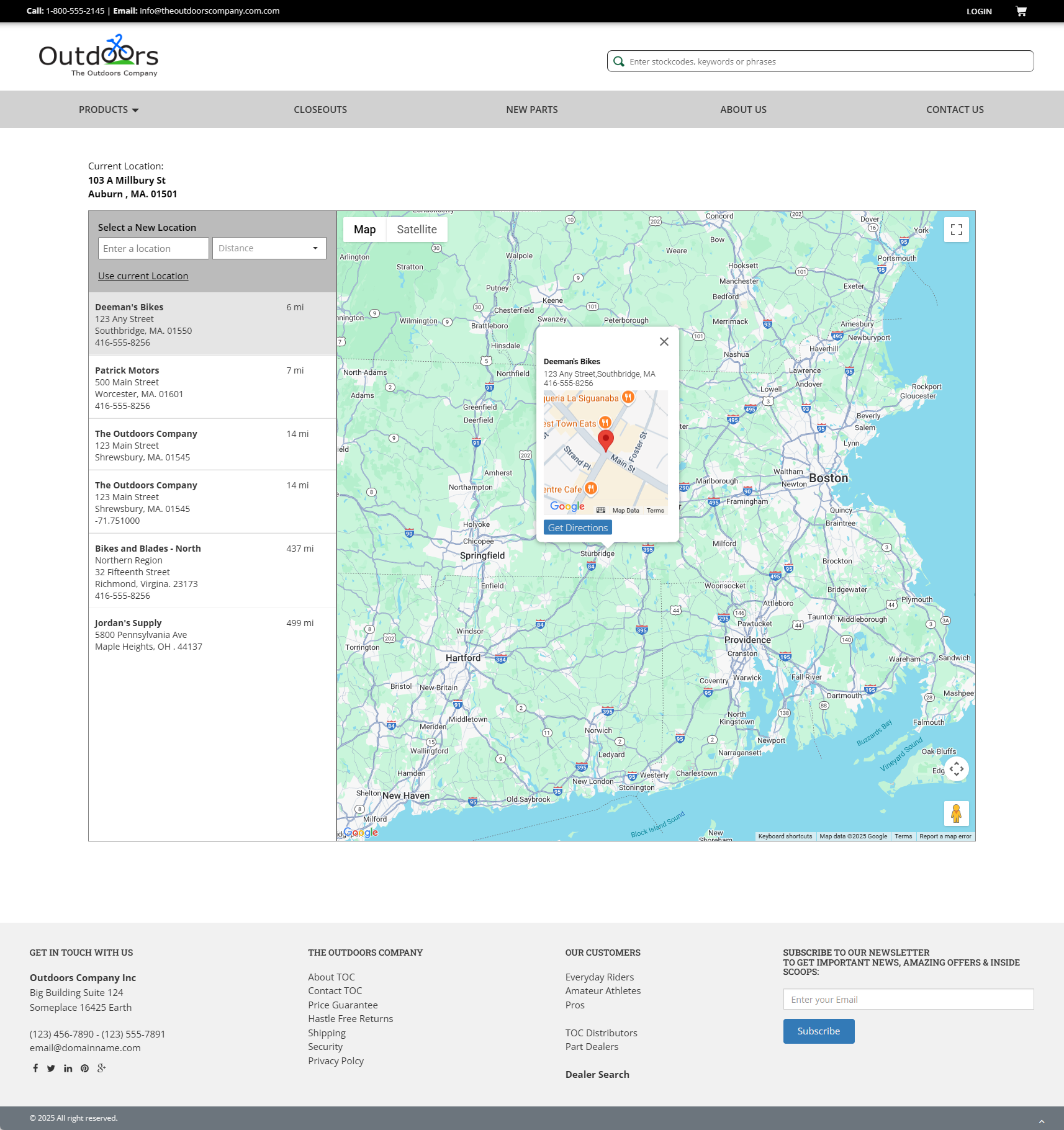Open the LinkedIn social icon
Screen dimensions: 1064x1130
pyautogui.click(x=68, y=1068)
